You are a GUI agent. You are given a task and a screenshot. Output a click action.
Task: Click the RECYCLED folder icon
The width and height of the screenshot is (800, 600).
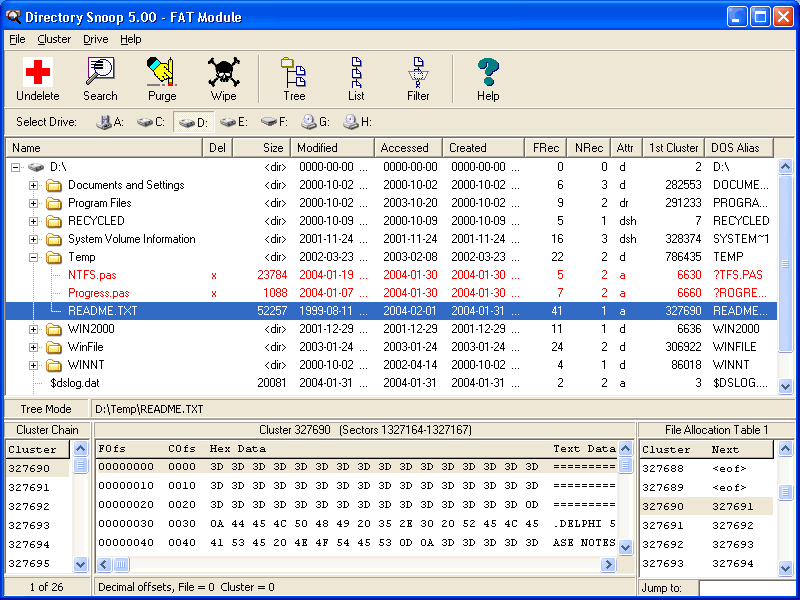pyautogui.click(x=54, y=221)
